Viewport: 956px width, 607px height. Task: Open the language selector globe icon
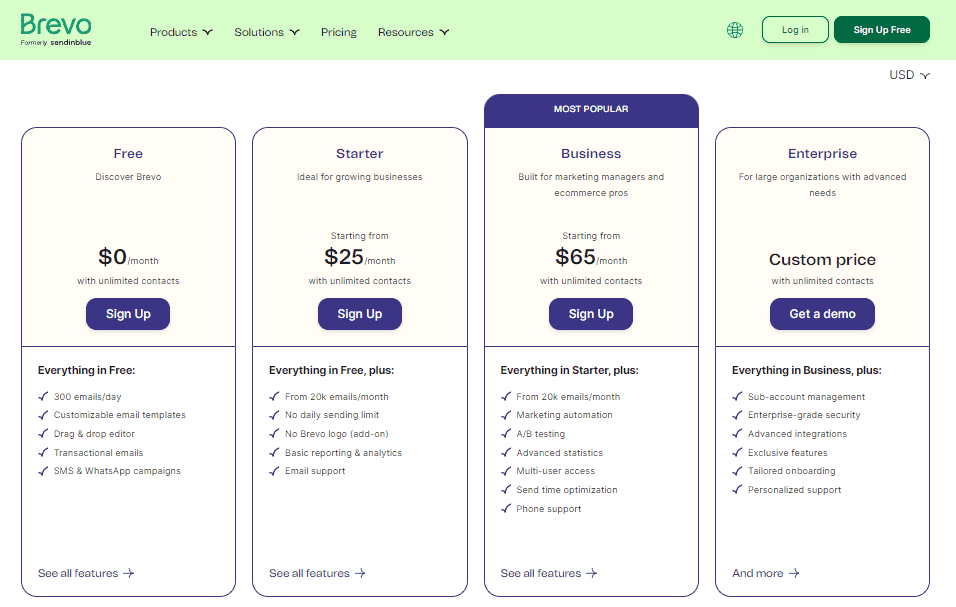(x=735, y=30)
